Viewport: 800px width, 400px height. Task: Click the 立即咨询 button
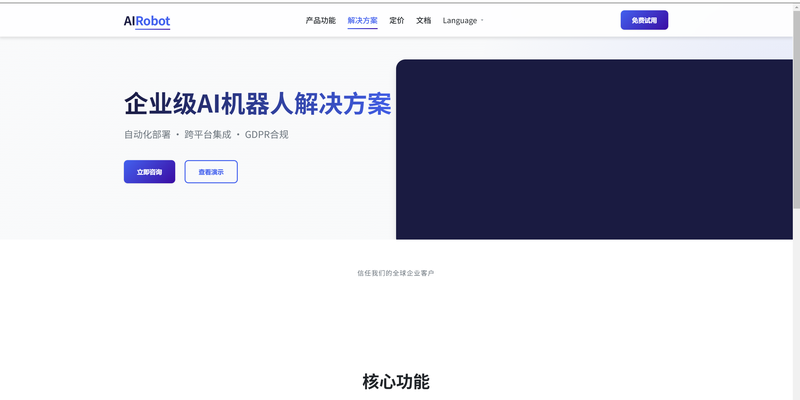tap(149, 172)
